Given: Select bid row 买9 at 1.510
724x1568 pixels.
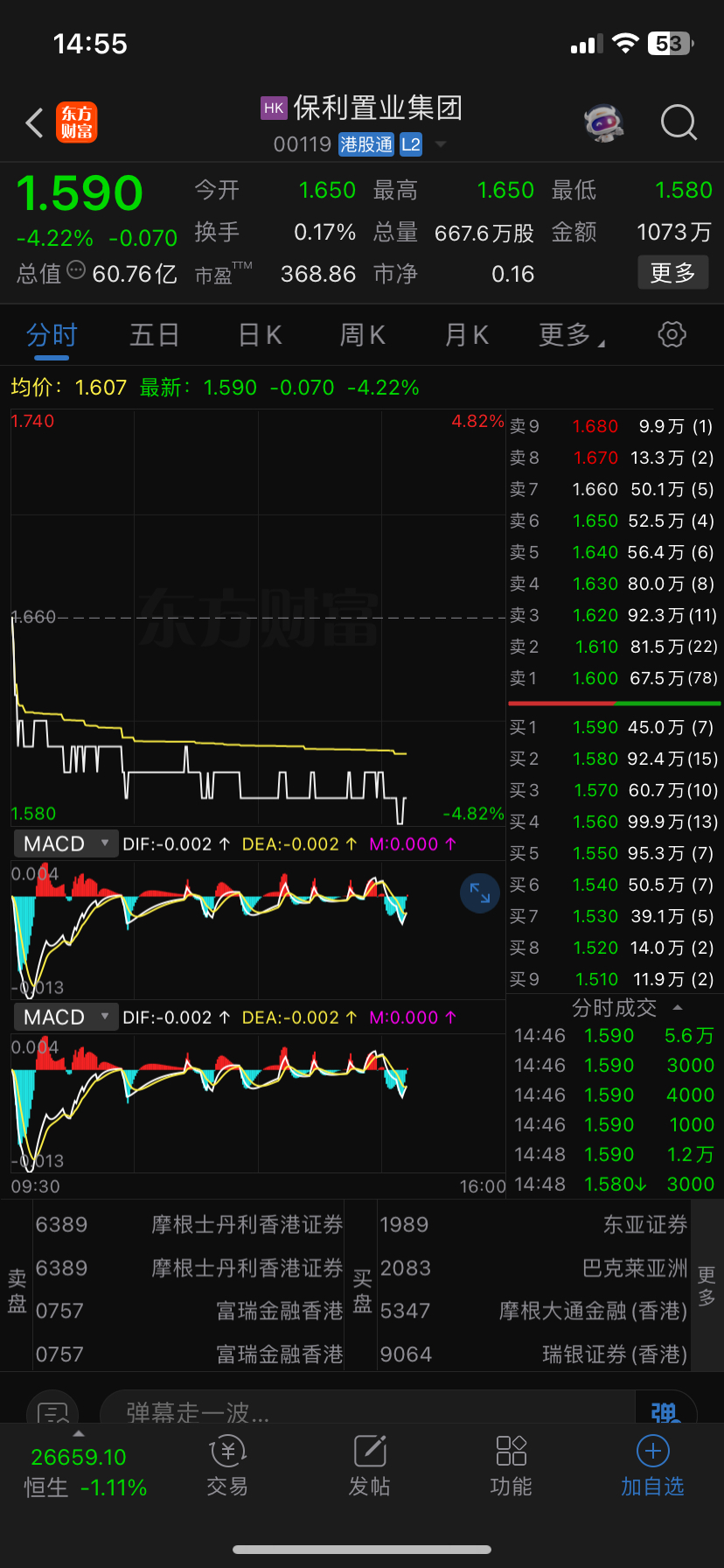Looking at the screenshot, I should point(613,979).
